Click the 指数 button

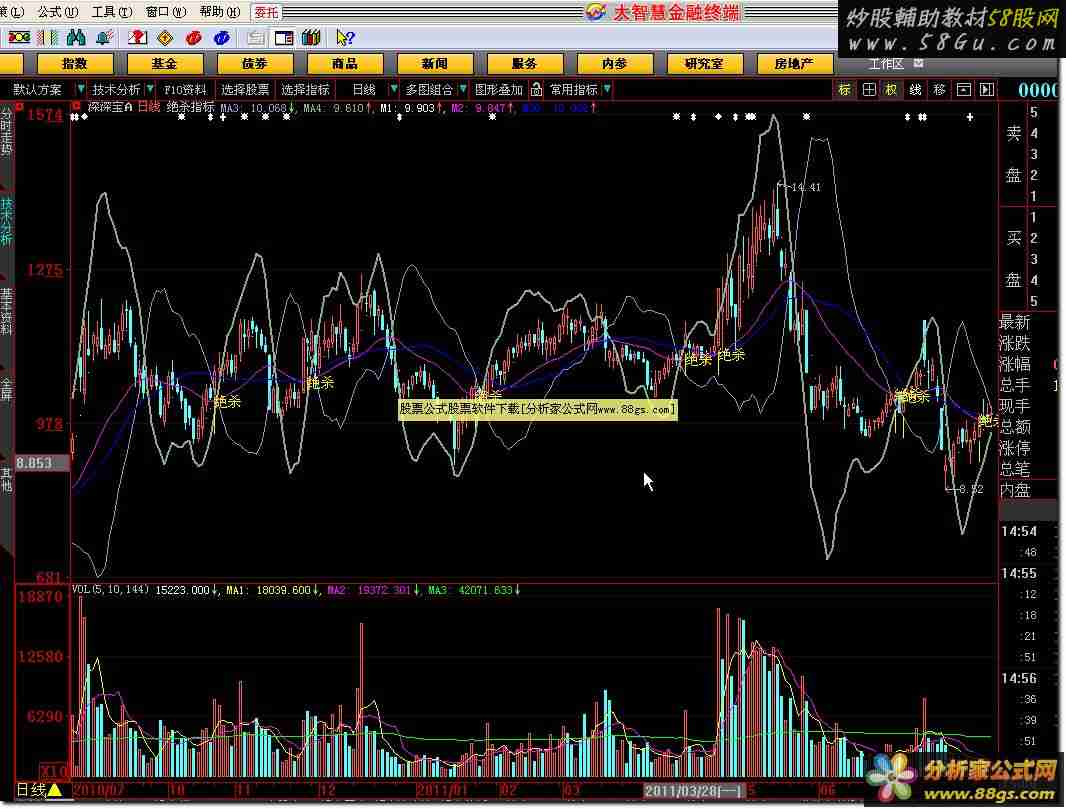[x=74, y=64]
